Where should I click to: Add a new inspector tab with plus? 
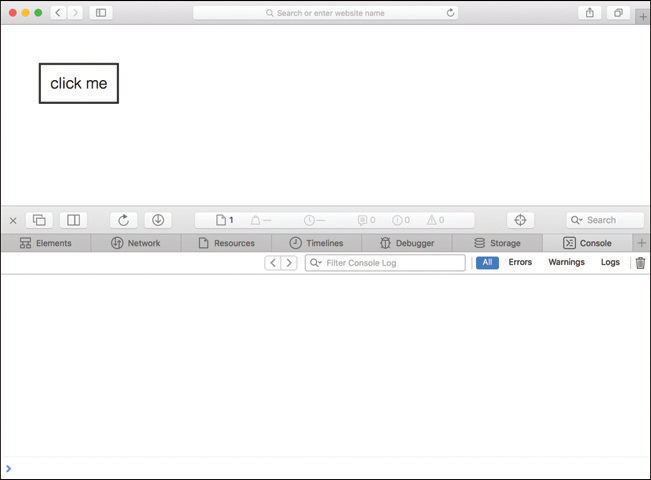pos(641,243)
